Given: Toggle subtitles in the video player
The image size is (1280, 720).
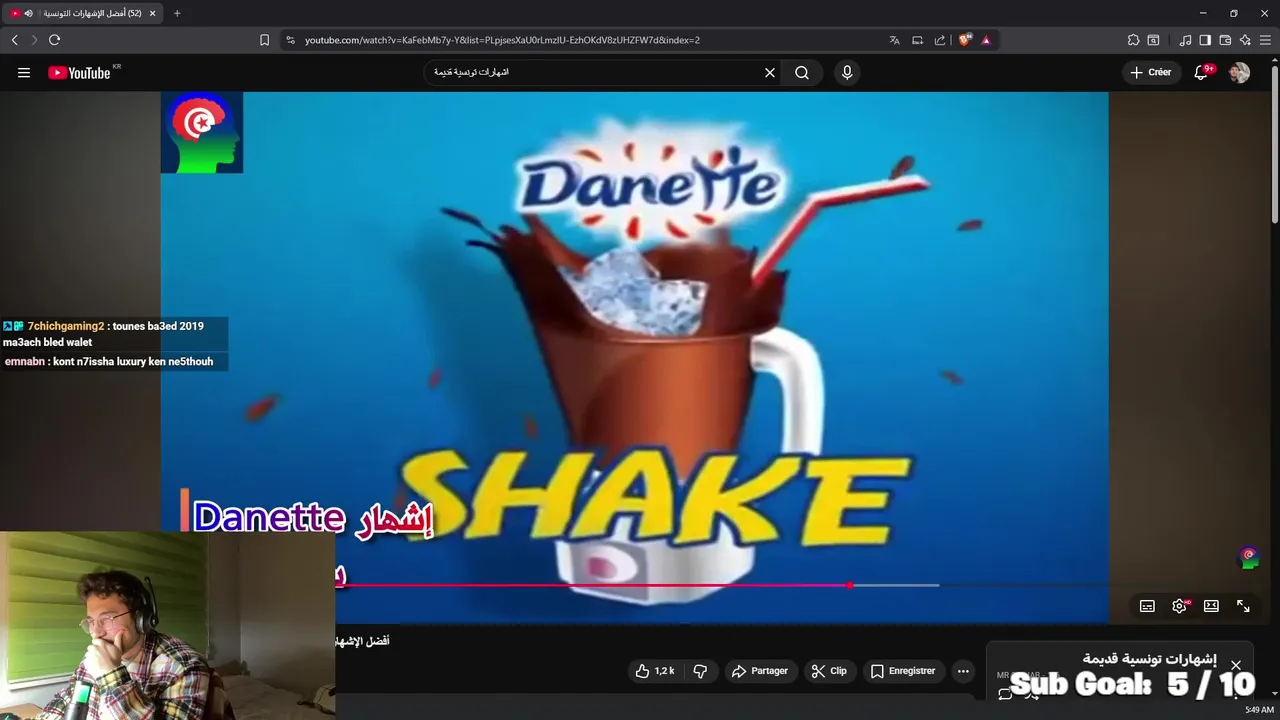Looking at the screenshot, I should [1147, 606].
